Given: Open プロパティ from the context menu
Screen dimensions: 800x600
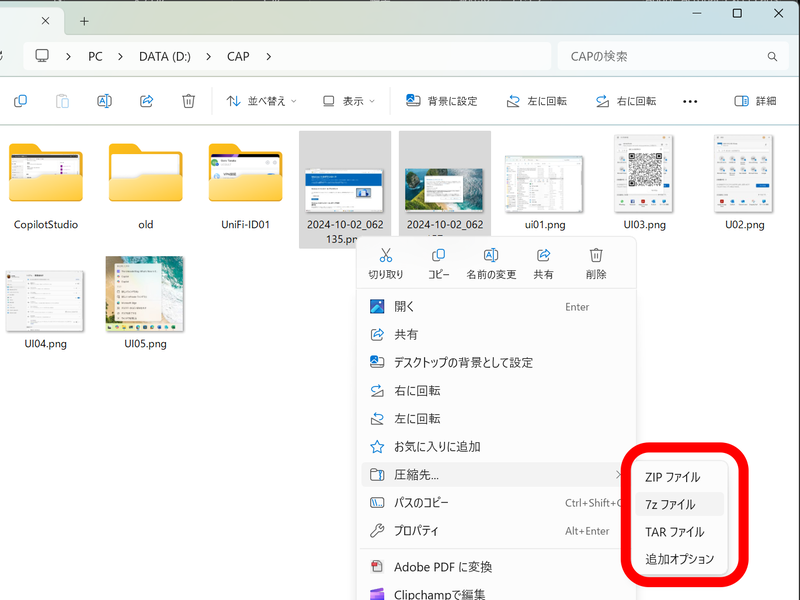Looking at the screenshot, I should coord(420,531).
